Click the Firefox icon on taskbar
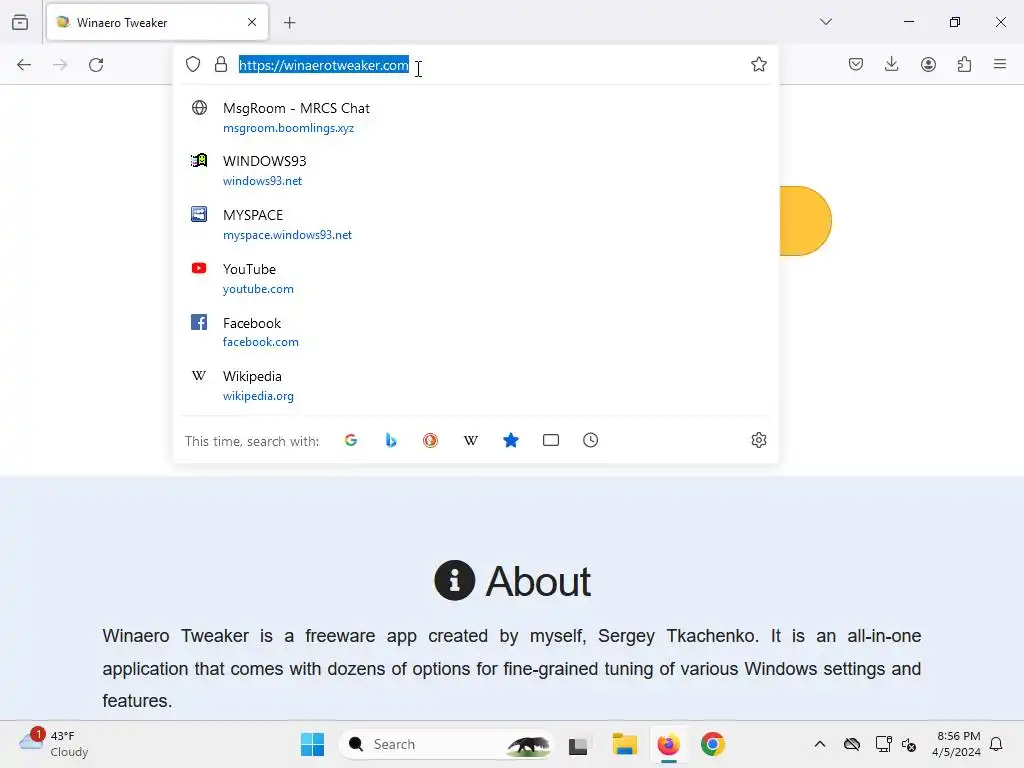Image resolution: width=1024 pixels, height=768 pixels. coord(668,744)
